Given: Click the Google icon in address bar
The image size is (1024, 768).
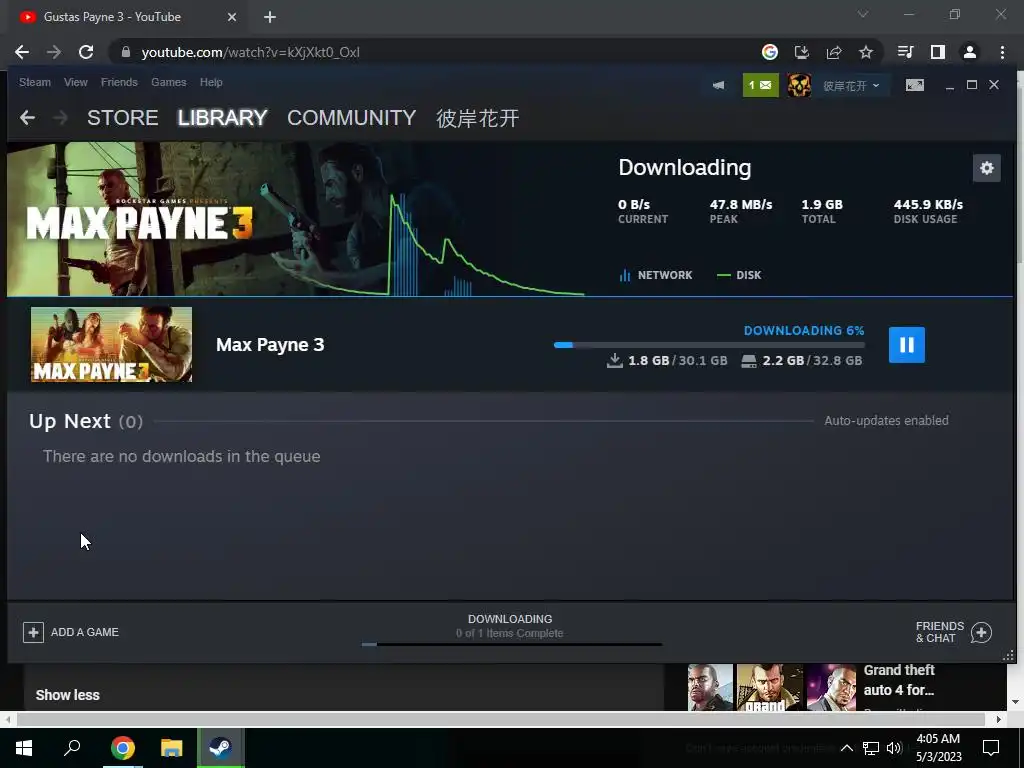Looking at the screenshot, I should pyautogui.click(x=770, y=52).
